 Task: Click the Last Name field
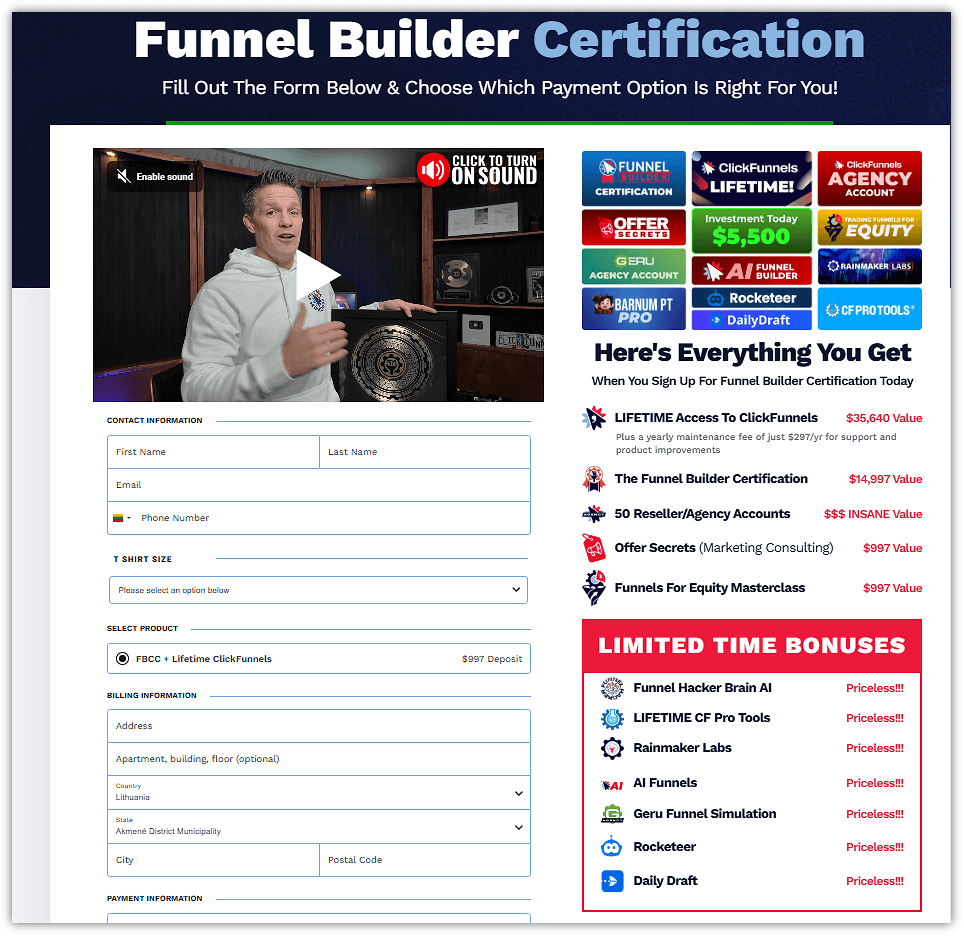[x=425, y=452]
